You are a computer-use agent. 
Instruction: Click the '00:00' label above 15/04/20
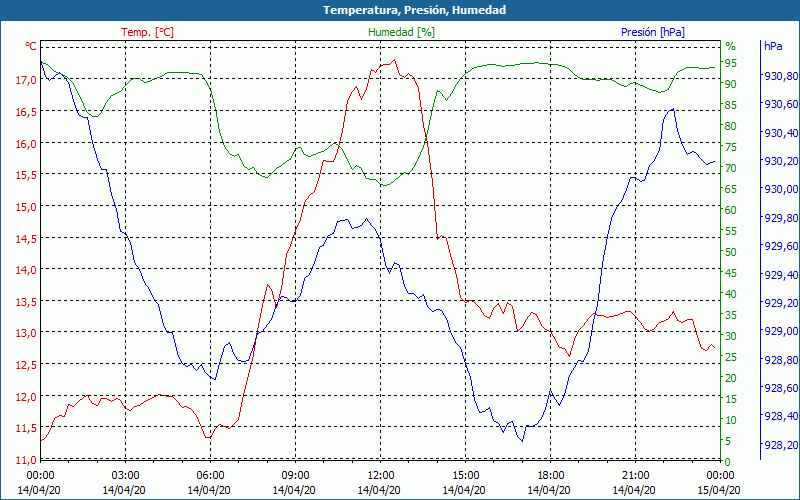(x=720, y=475)
